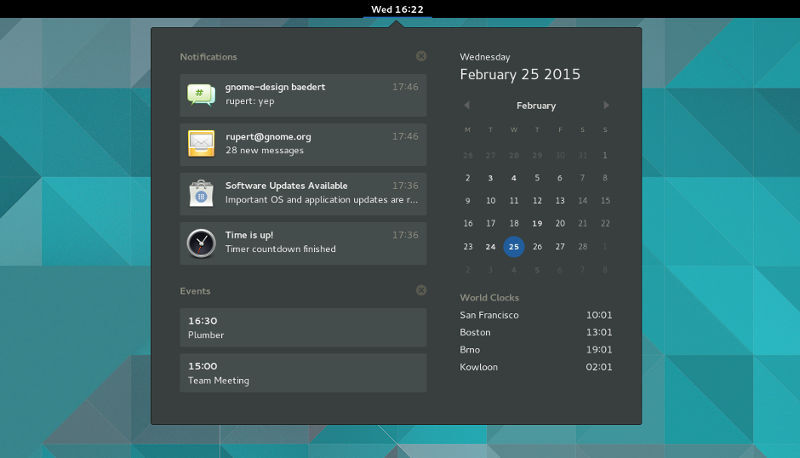Select February 19 in the calendar
The image size is (800, 458).
tap(537, 224)
